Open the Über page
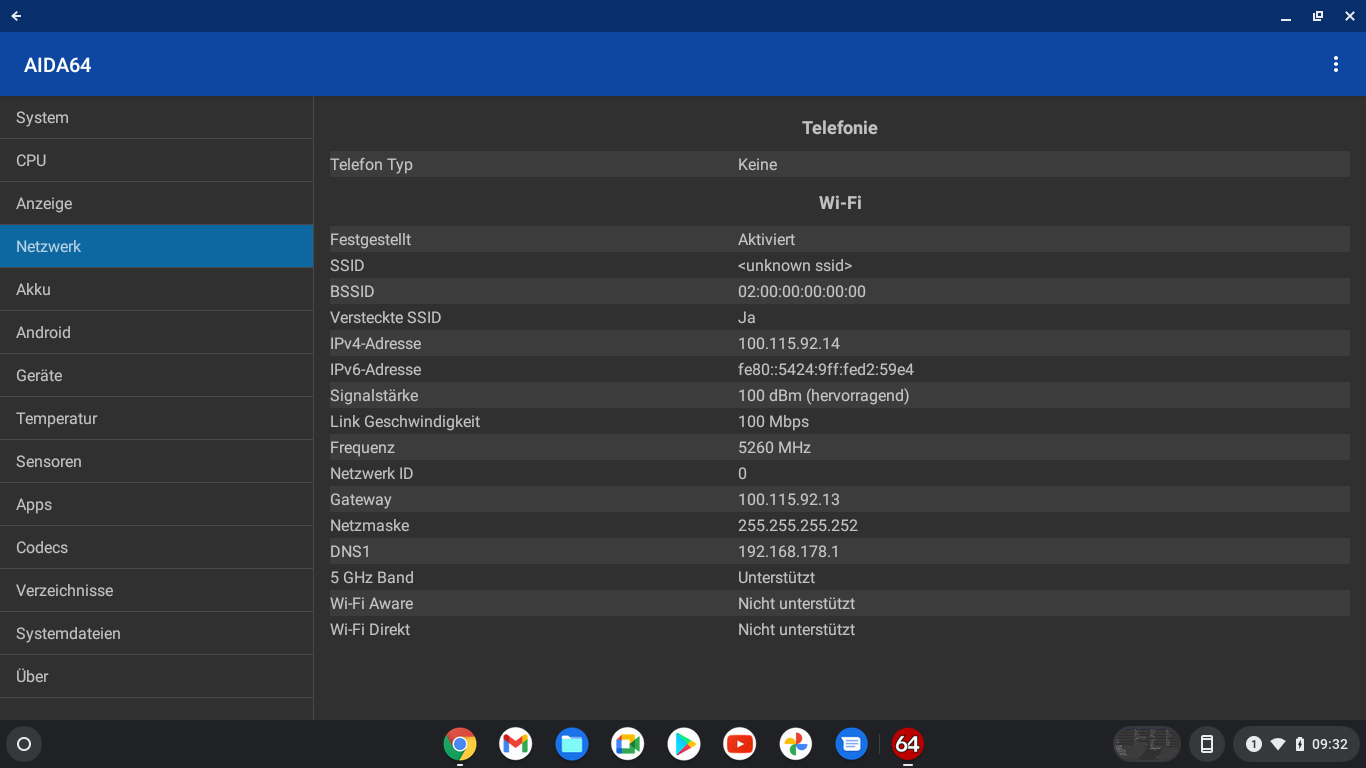The width and height of the screenshot is (1366, 768). 156,677
